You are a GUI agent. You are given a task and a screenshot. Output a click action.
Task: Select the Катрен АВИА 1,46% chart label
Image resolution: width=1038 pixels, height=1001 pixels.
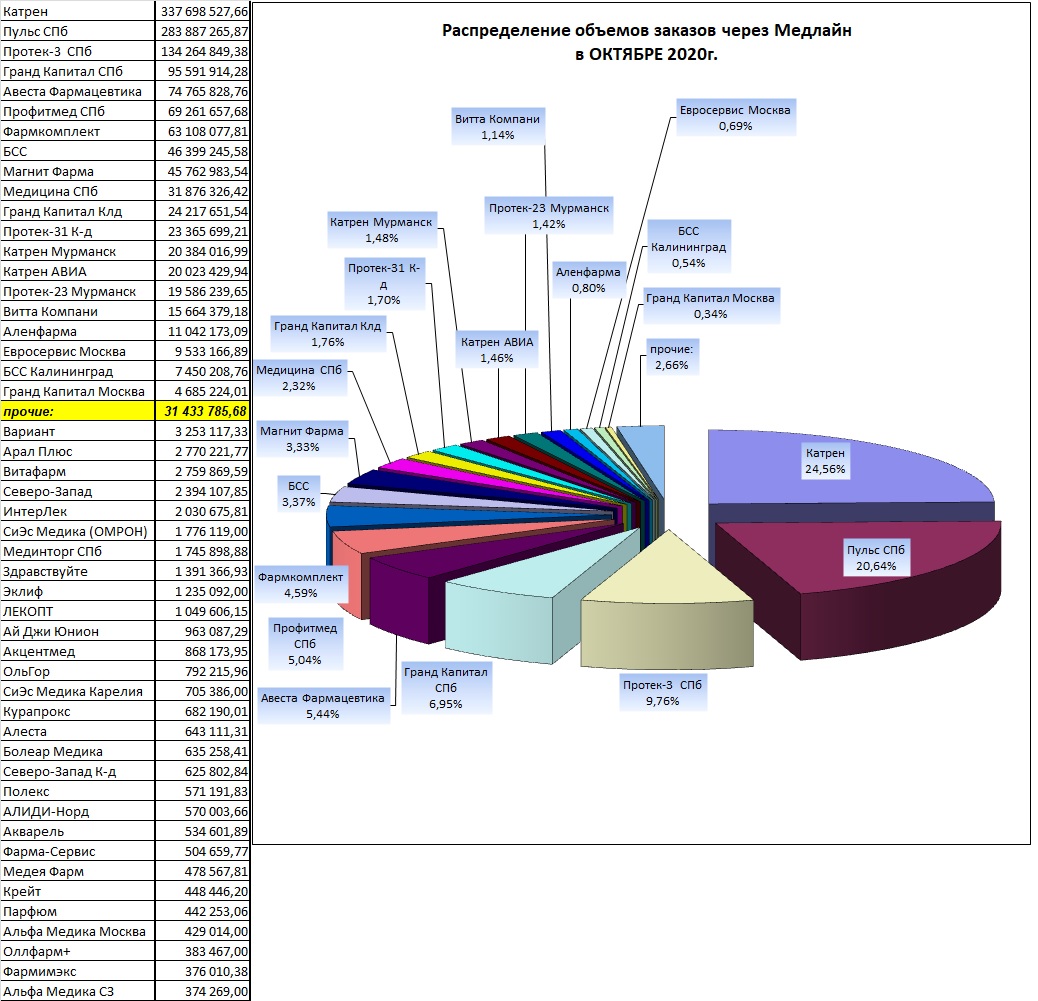pos(497,350)
